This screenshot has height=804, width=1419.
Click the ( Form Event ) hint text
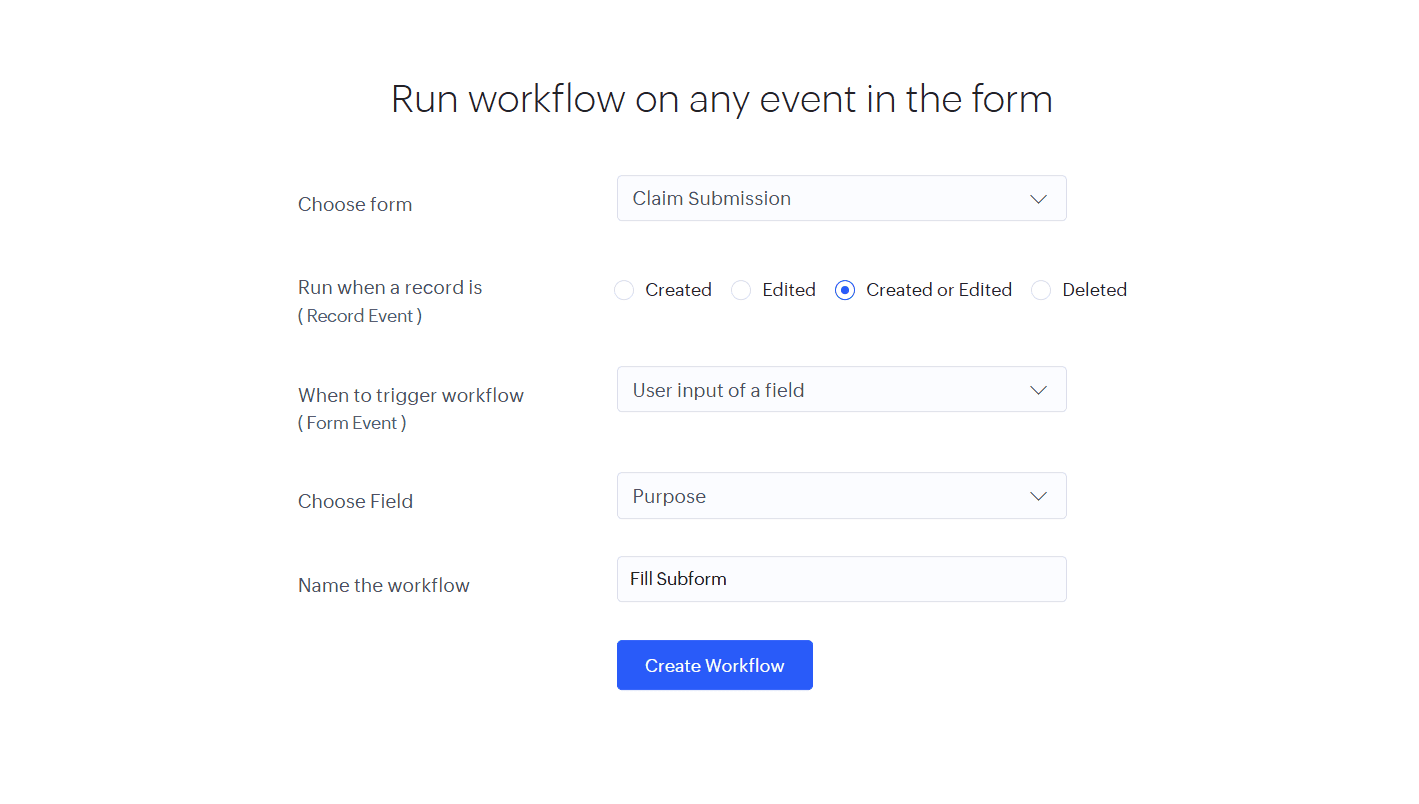pyautogui.click(x=352, y=423)
